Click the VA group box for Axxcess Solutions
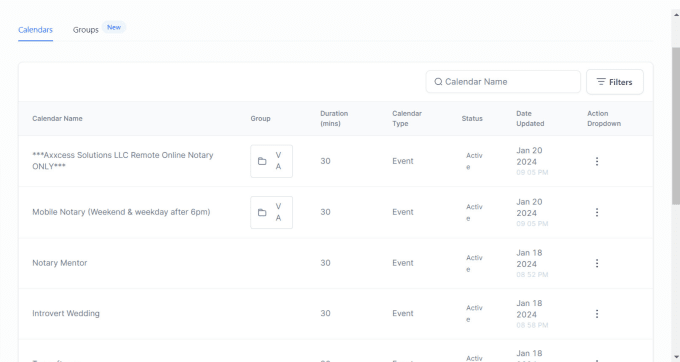This screenshot has height=362, width=680. click(271, 161)
